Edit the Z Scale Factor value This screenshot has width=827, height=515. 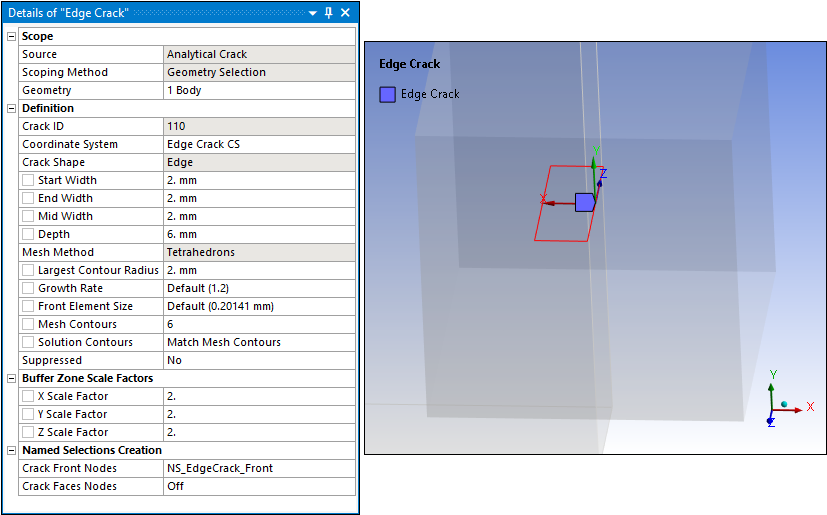point(259,432)
